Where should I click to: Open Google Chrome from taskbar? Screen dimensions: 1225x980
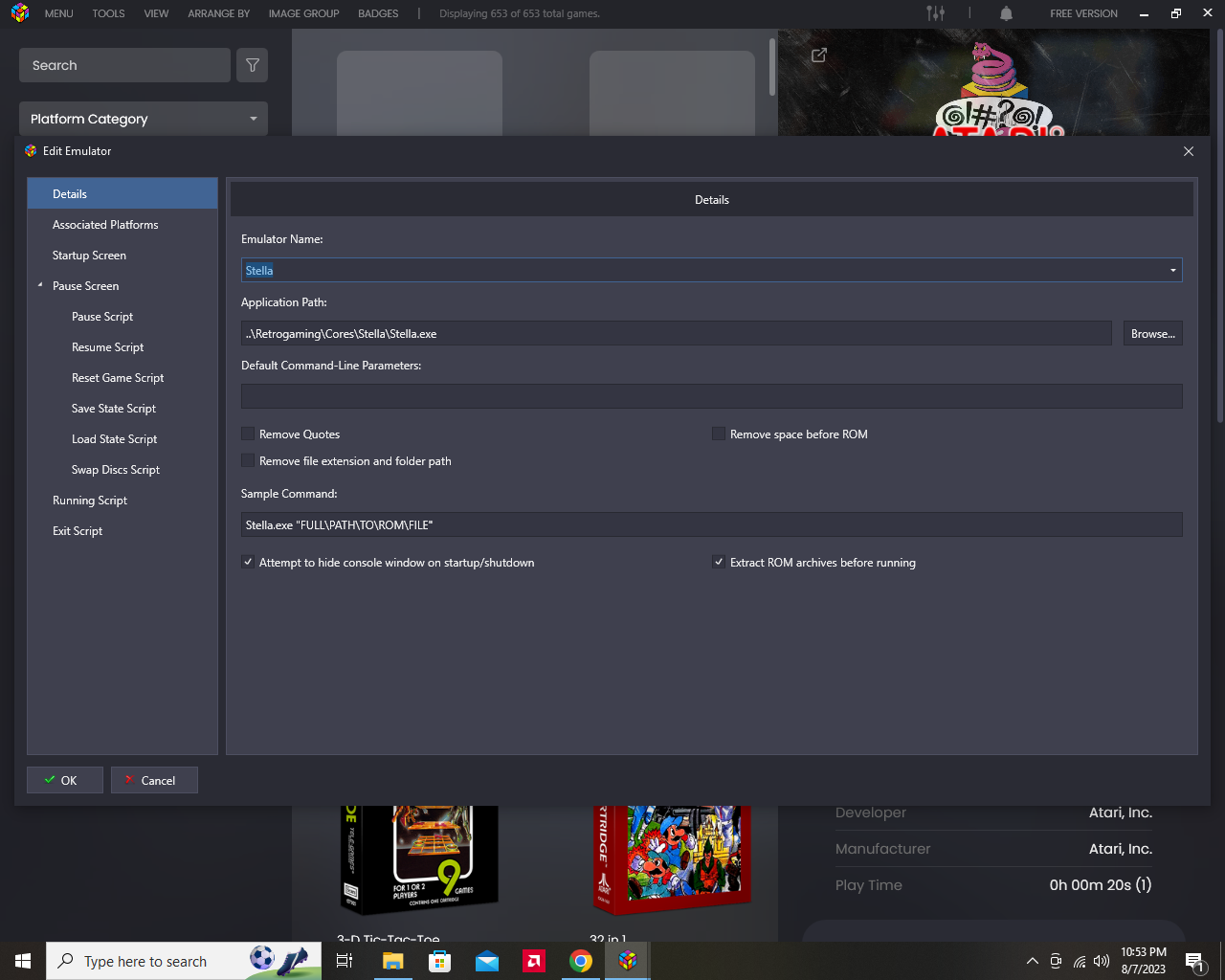point(581,961)
